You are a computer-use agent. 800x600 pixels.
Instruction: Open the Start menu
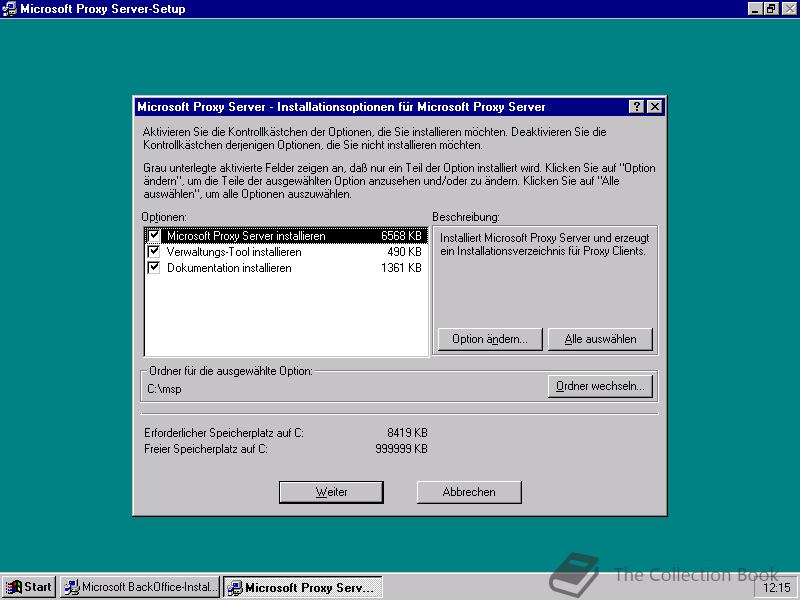click(x=29, y=587)
